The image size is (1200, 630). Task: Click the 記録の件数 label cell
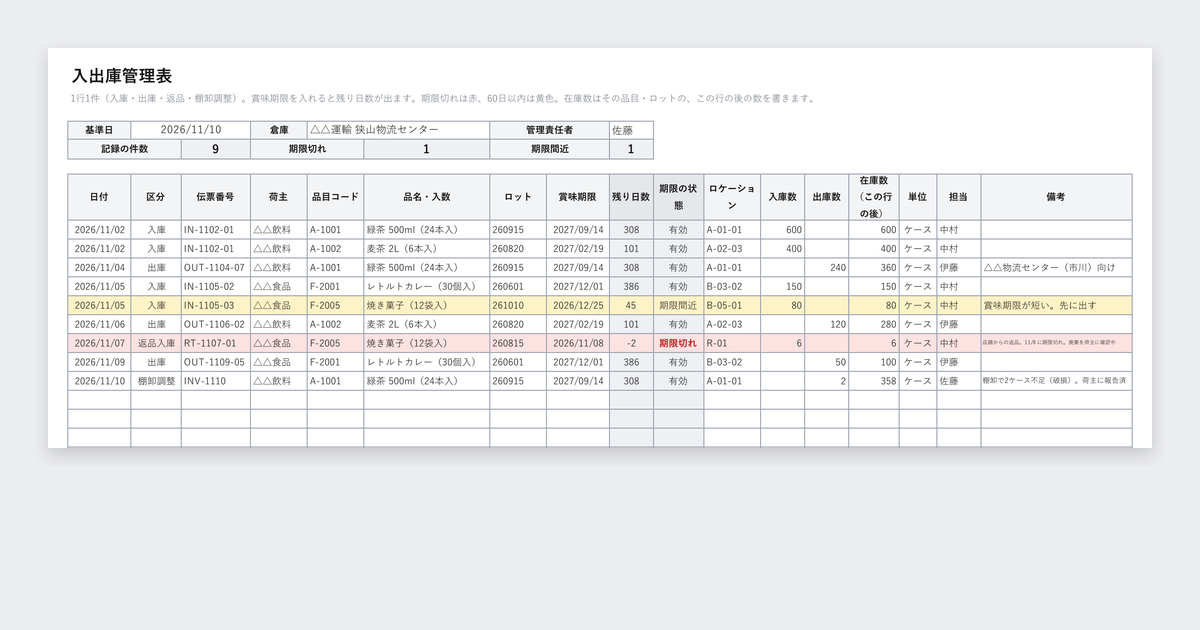click(x=124, y=149)
